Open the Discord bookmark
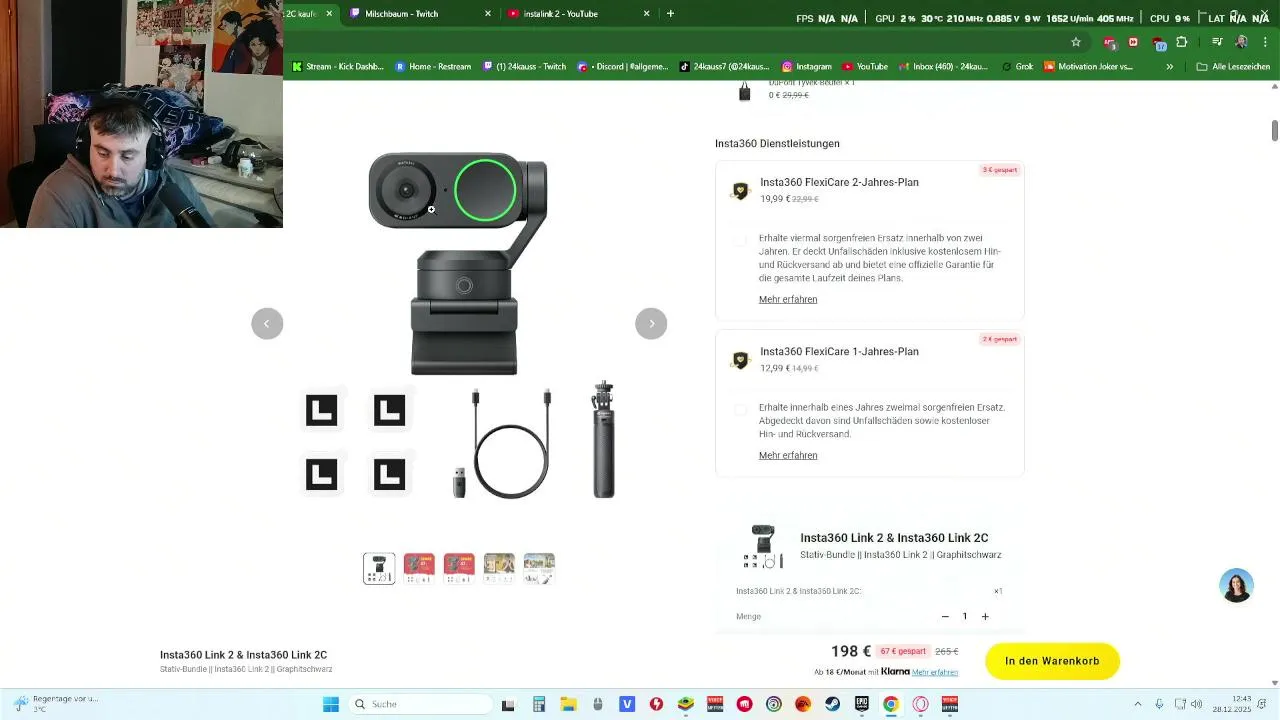 pyautogui.click(x=622, y=67)
